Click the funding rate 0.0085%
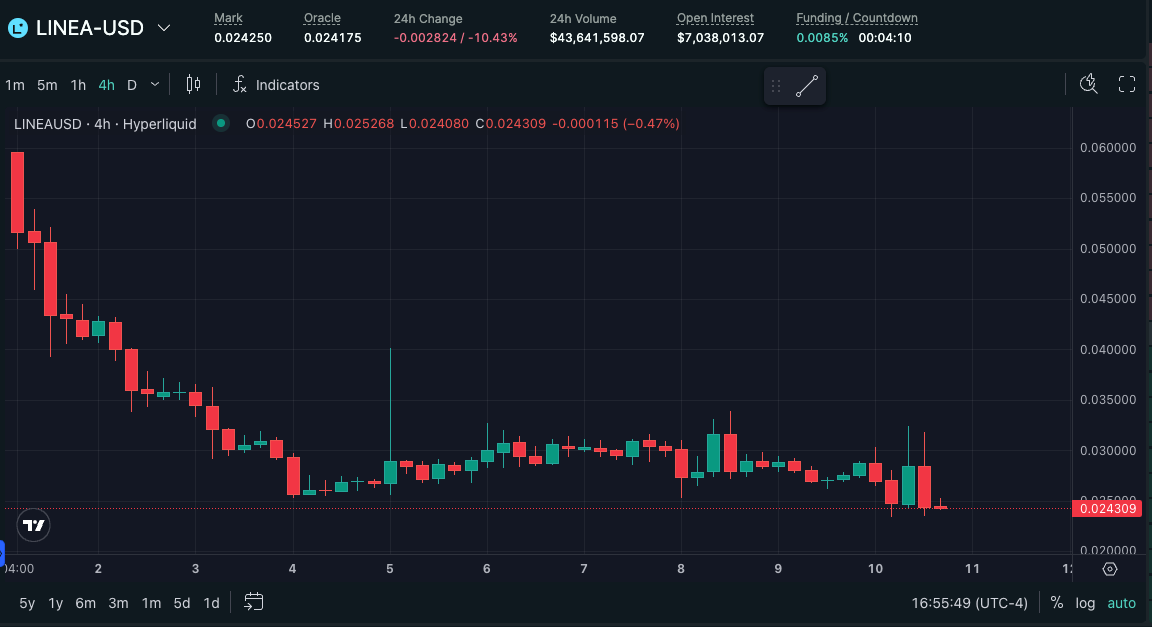Screen dimensions: 1152x627 pyautogui.click(x=822, y=37)
